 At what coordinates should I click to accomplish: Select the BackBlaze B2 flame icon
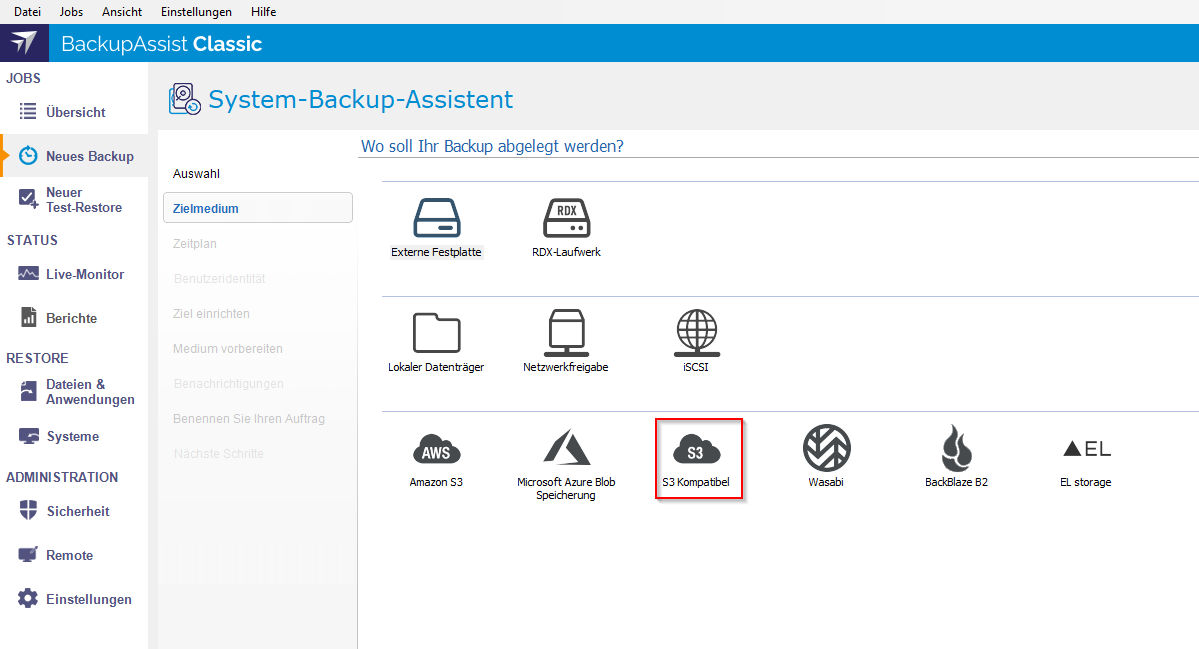[956, 448]
